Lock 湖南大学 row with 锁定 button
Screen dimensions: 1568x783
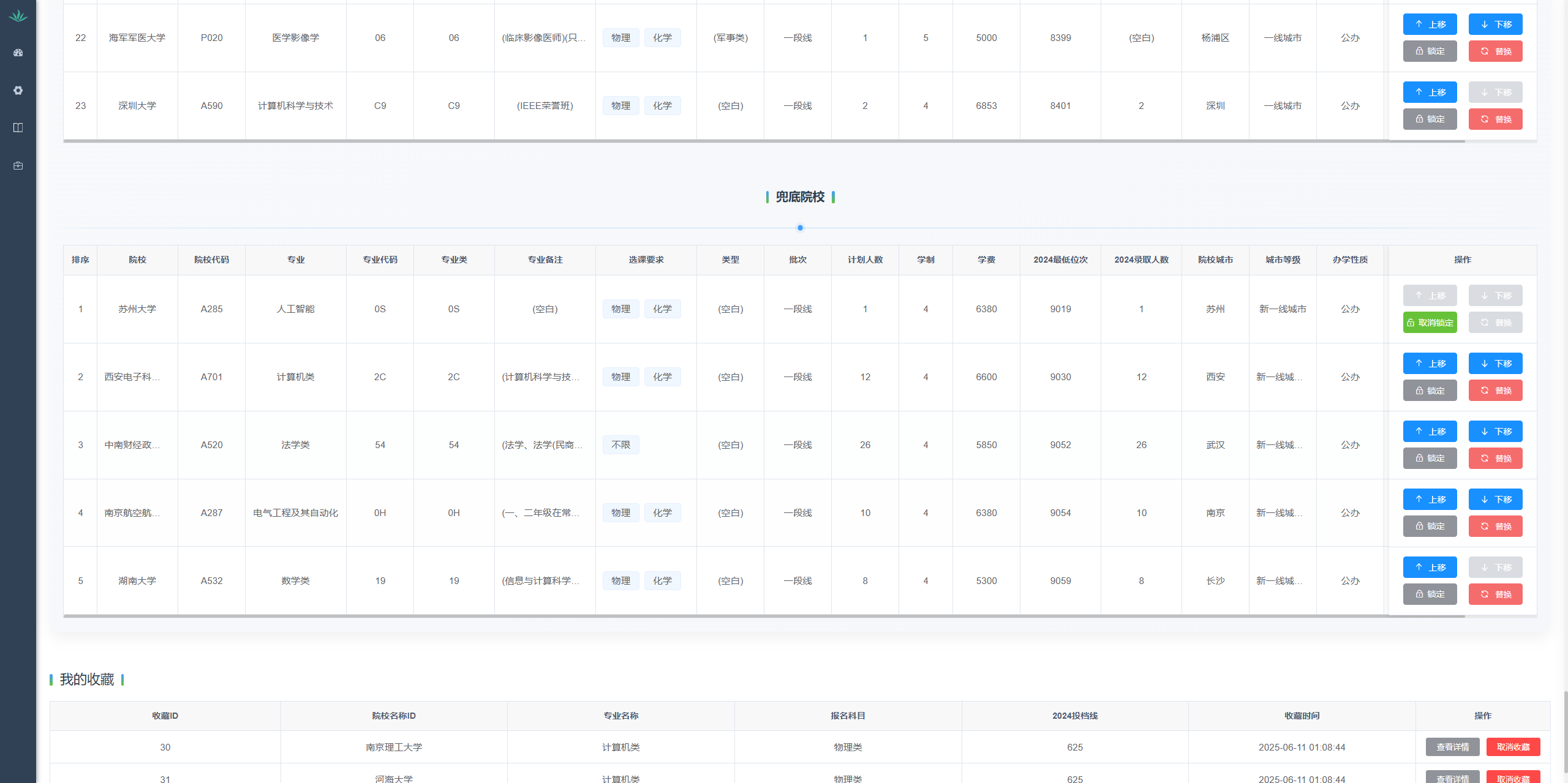pos(1430,594)
